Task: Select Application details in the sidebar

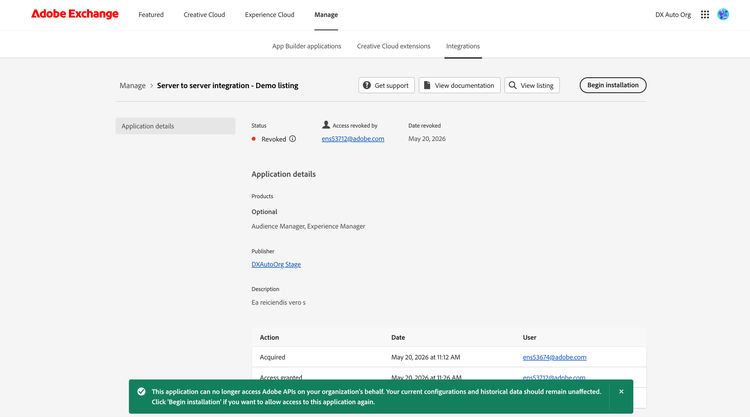Action: 176,126
